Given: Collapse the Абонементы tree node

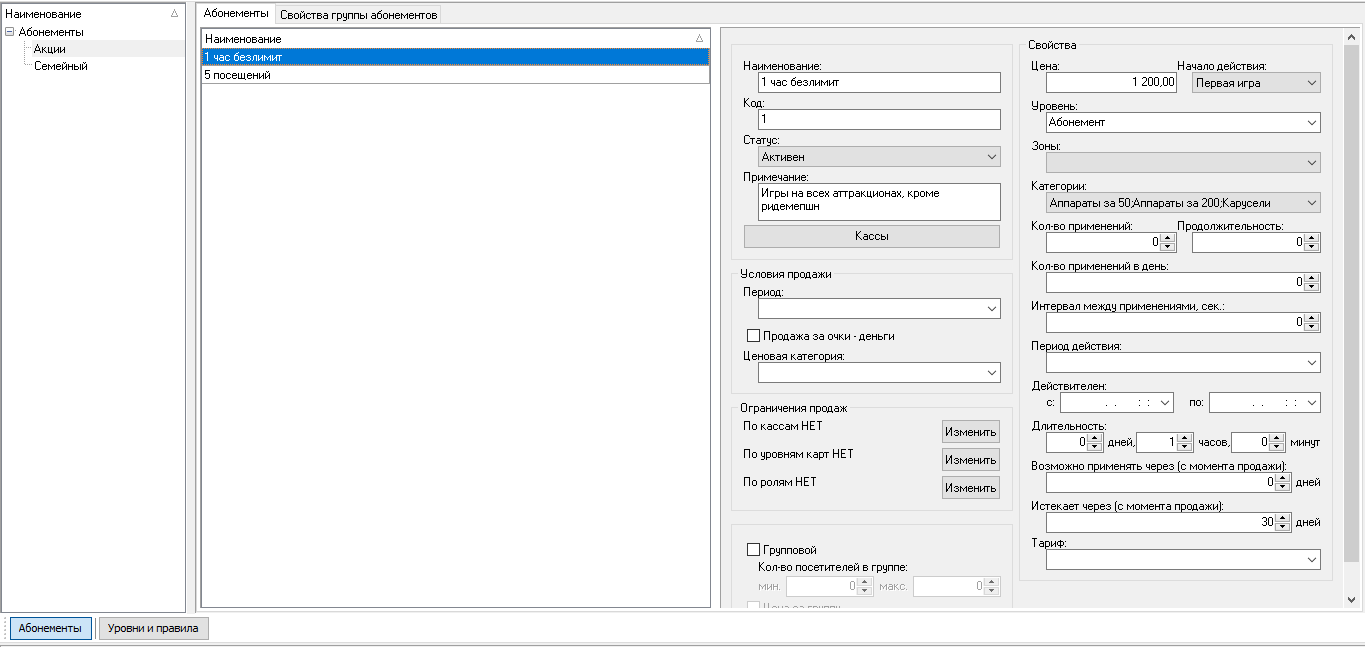Looking at the screenshot, I should [9, 32].
